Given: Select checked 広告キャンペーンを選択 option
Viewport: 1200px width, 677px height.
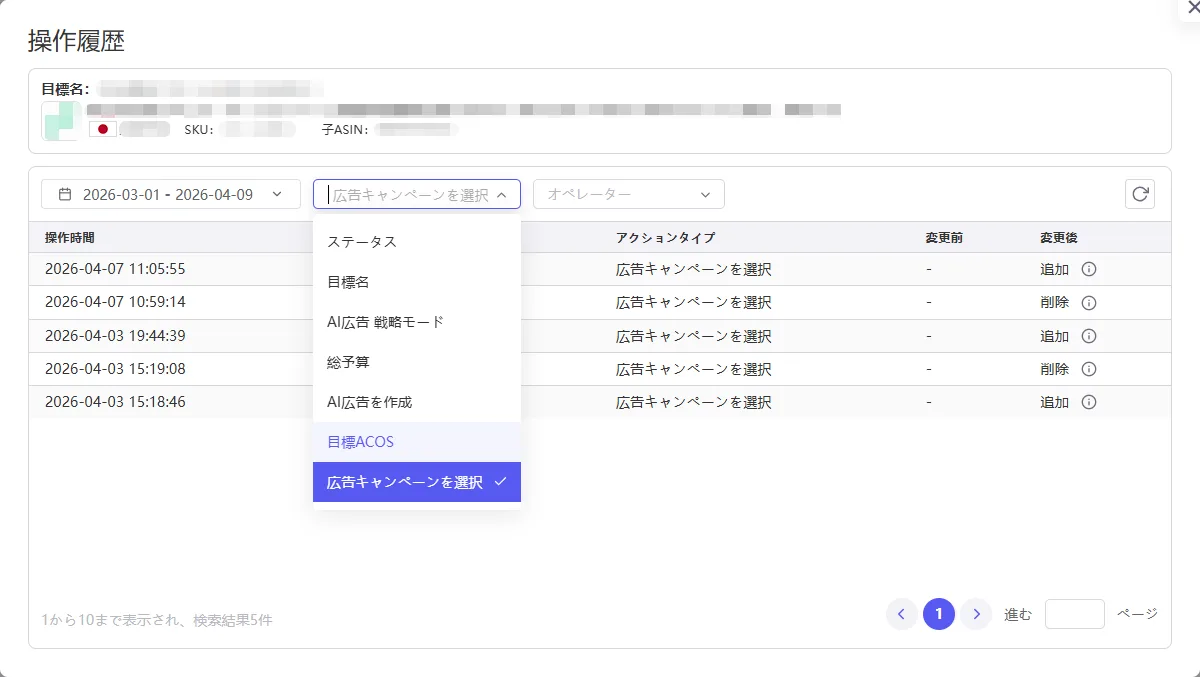Looking at the screenshot, I should [417, 482].
